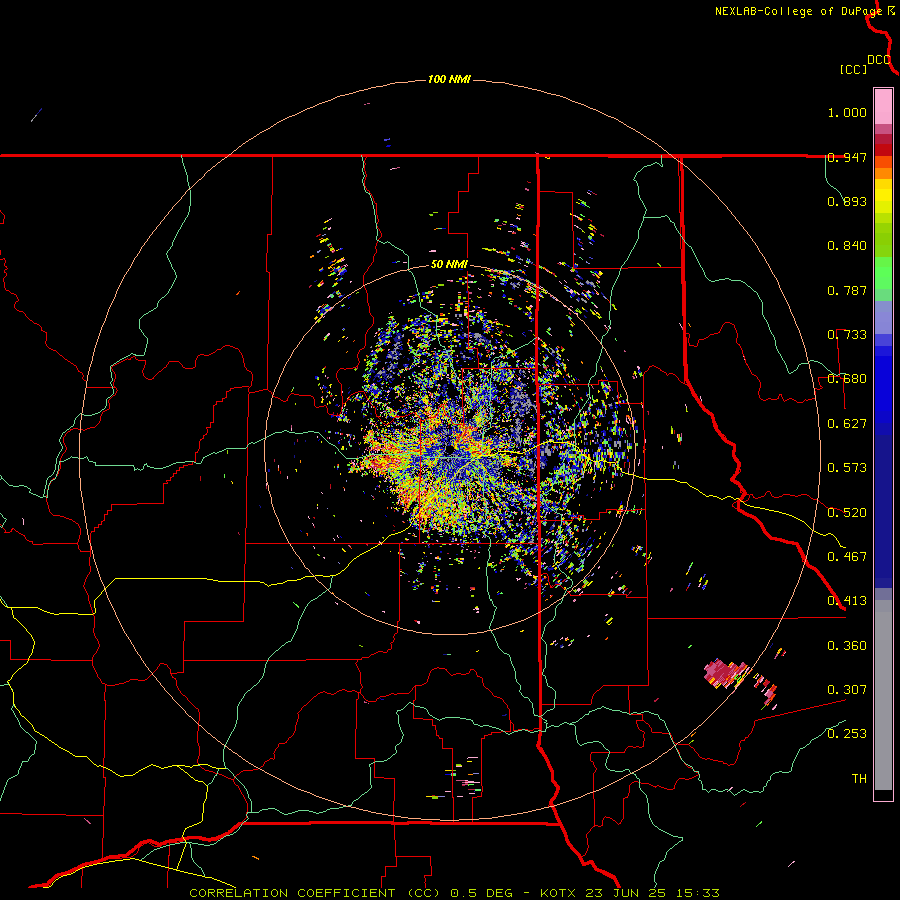Click the 0.413 scale value

tap(847, 601)
